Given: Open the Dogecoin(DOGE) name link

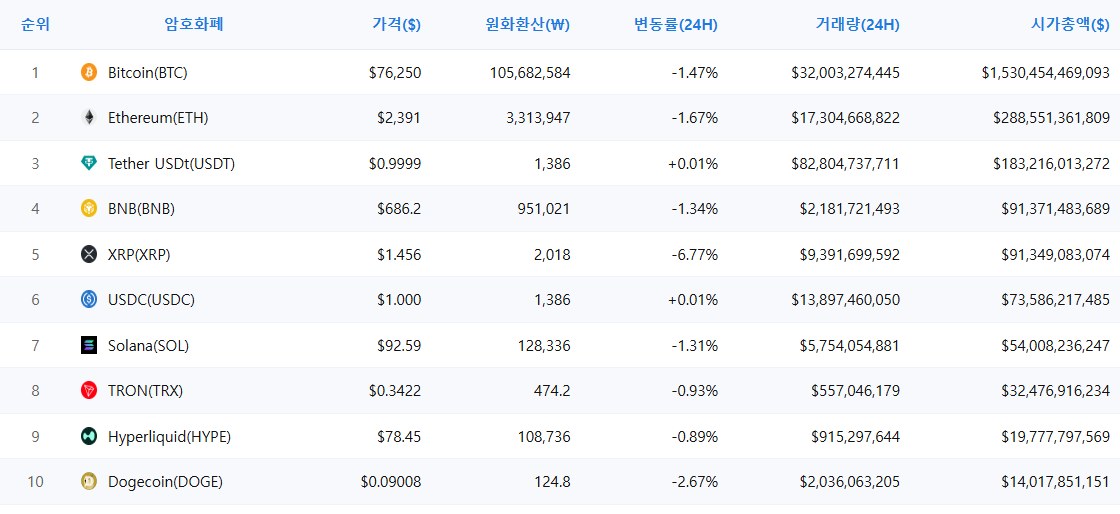Looking at the screenshot, I should coord(166,482).
